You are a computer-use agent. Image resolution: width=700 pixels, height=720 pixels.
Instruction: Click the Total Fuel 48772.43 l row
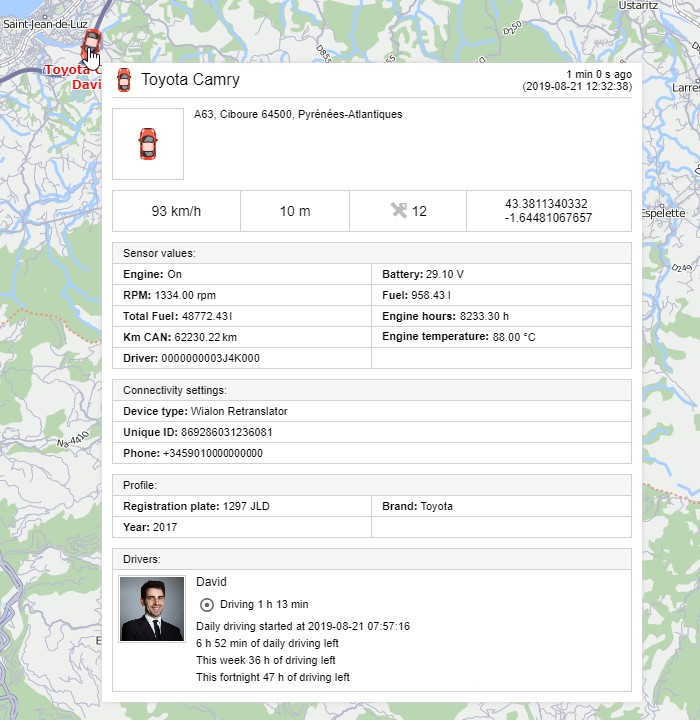click(x=242, y=316)
